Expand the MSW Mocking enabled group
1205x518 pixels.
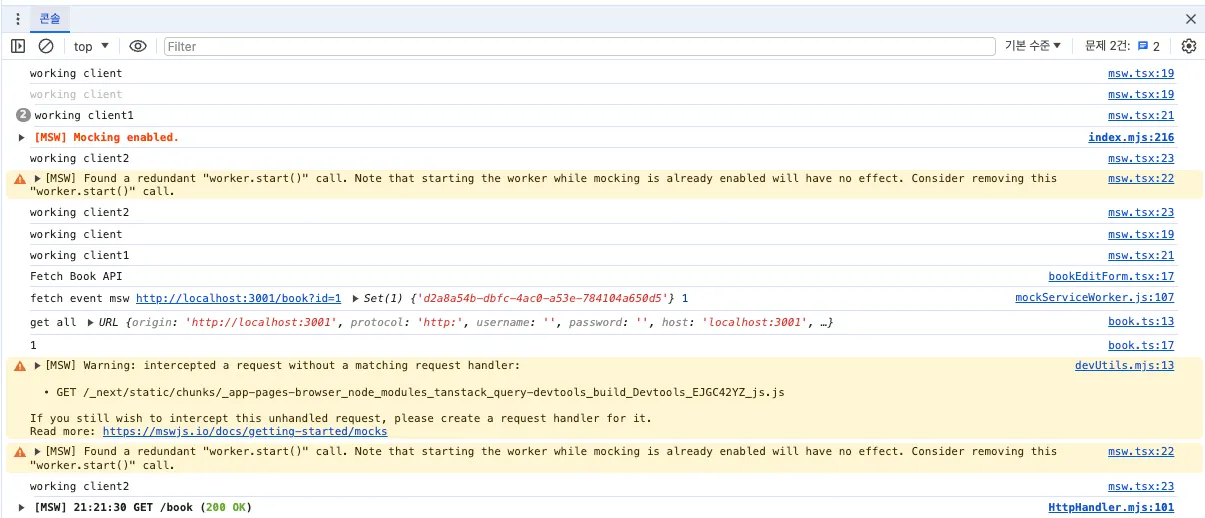22,137
